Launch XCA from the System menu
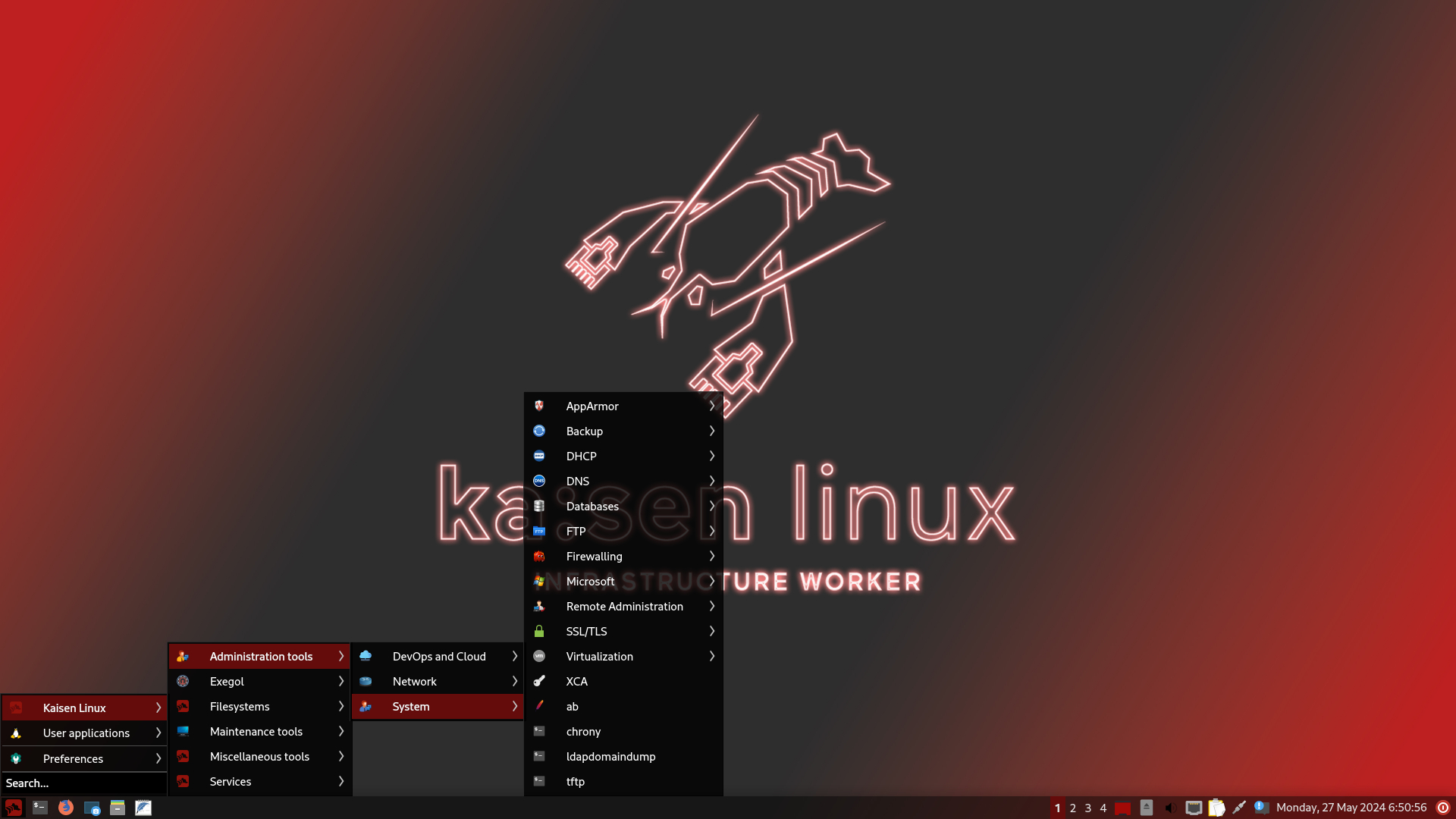Viewport: 1456px width, 819px height. tap(623, 681)
